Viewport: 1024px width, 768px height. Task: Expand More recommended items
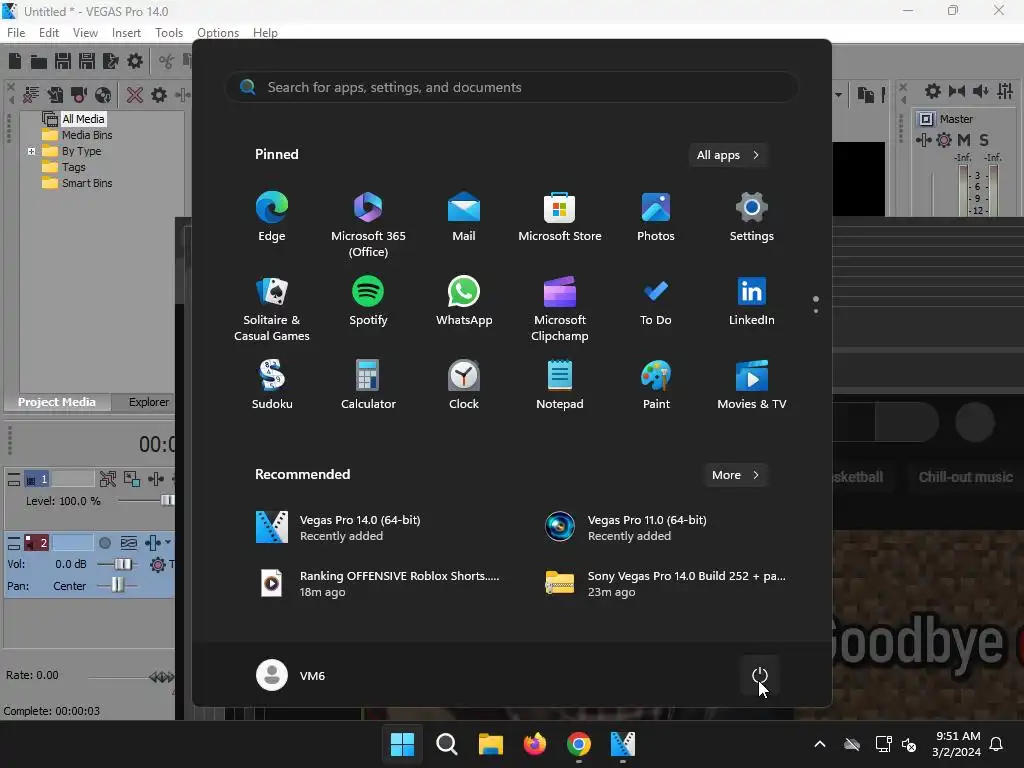coord(735,475)
